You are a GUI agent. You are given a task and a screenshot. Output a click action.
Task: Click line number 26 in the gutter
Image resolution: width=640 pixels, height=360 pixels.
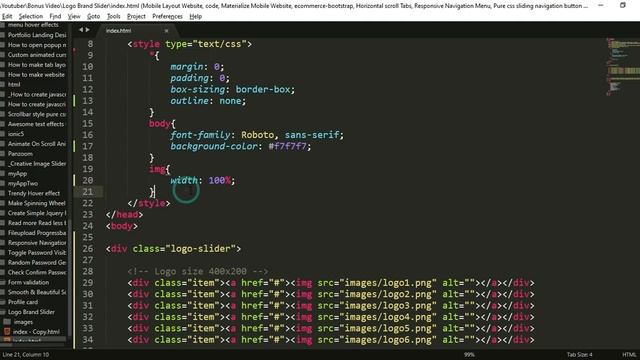click(x=88, y=249)
